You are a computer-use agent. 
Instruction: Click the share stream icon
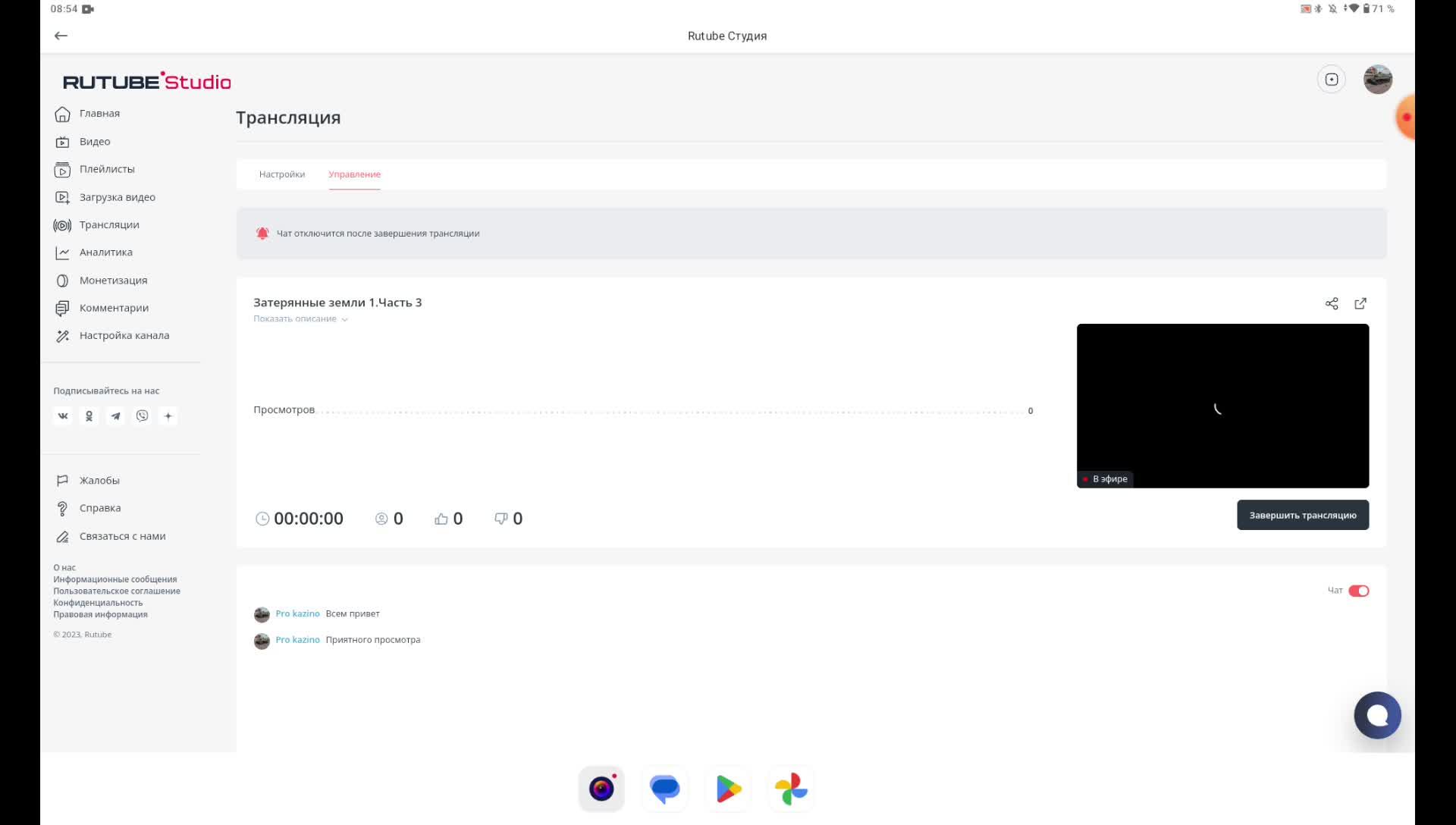coord(1332,303)
